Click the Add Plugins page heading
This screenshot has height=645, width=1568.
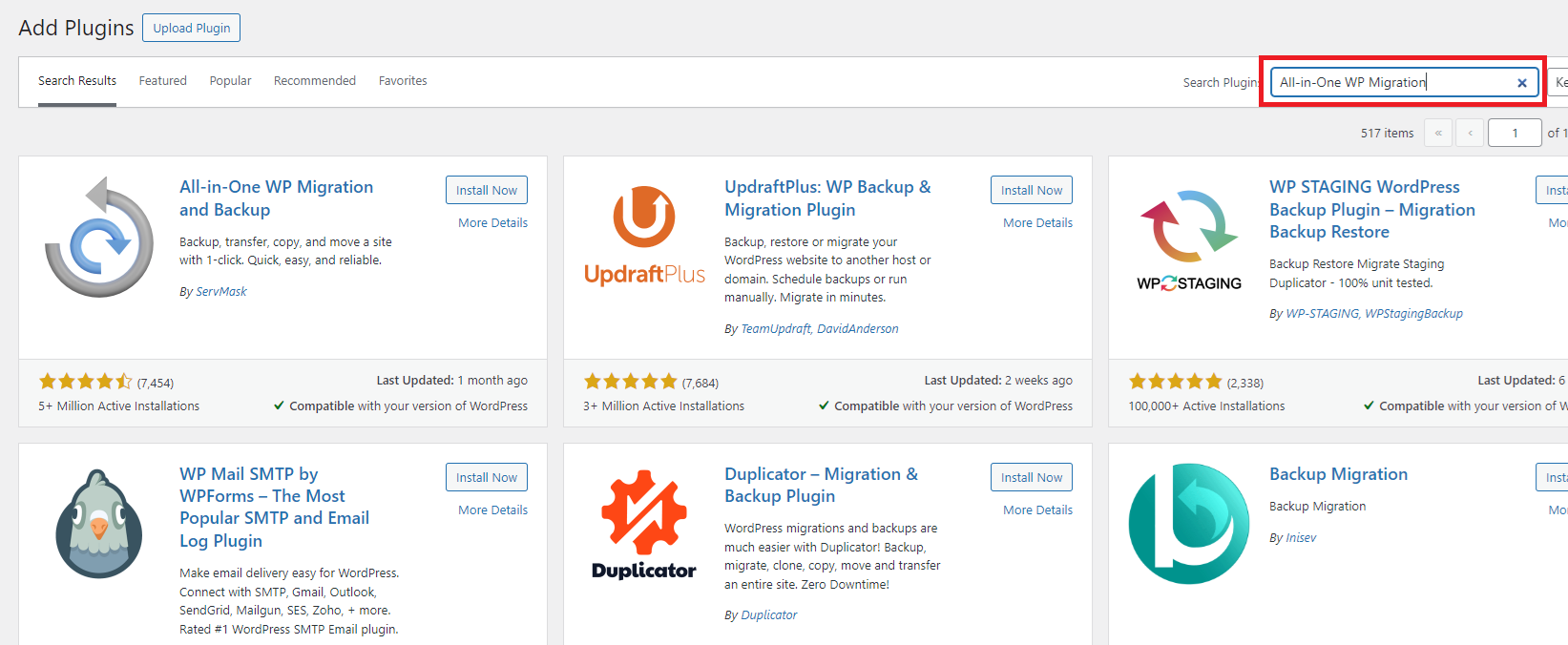(x=76, y=28)
